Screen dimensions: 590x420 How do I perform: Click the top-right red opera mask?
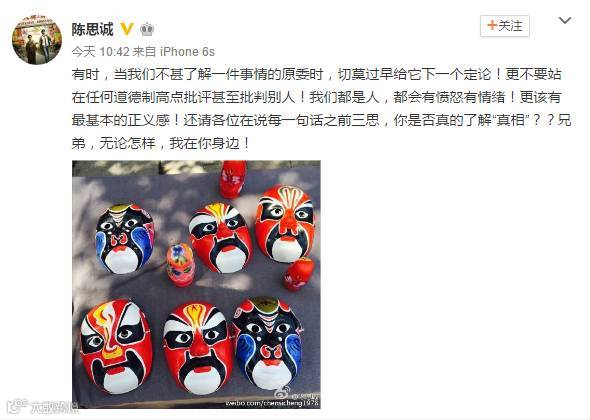pos(285,223)
